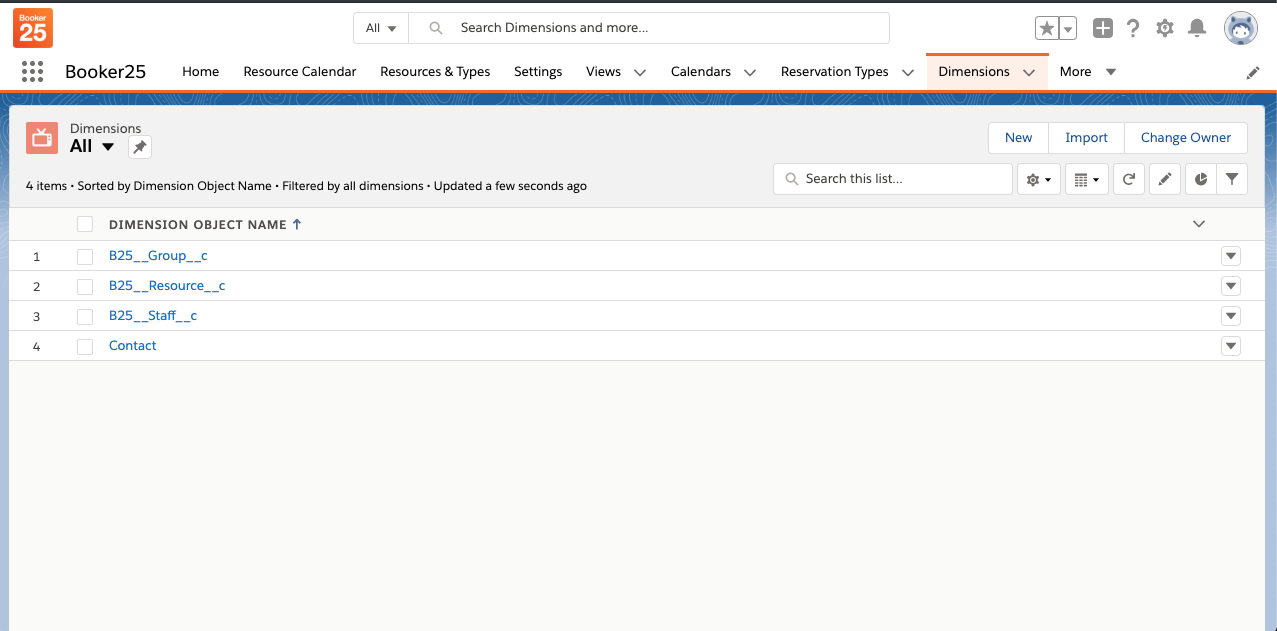The image size is (1277, 631).
Task: Select the B25__Group__c row checkbox
Action: [x=85, y=256]
